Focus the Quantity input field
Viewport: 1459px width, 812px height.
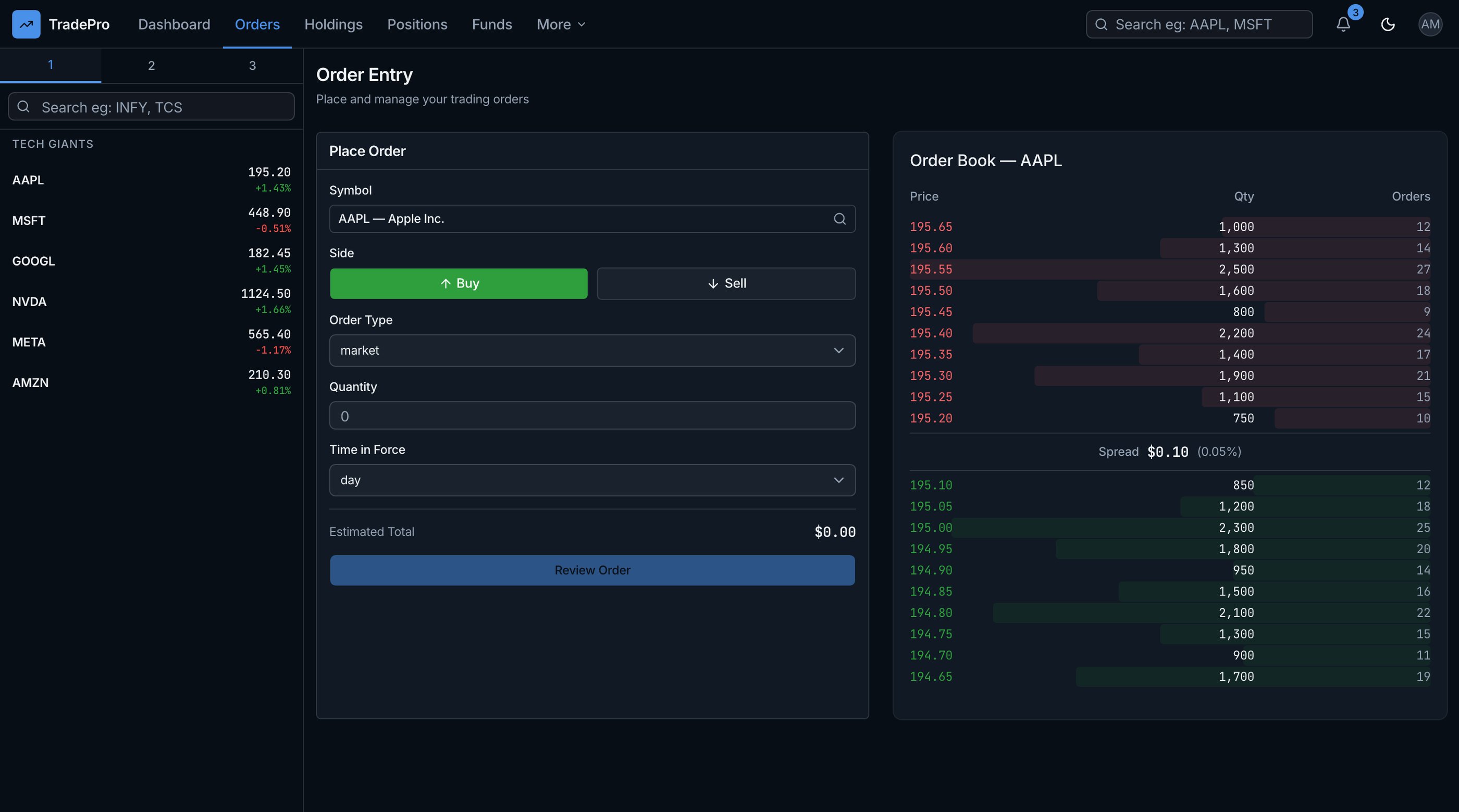coord(592,416)
